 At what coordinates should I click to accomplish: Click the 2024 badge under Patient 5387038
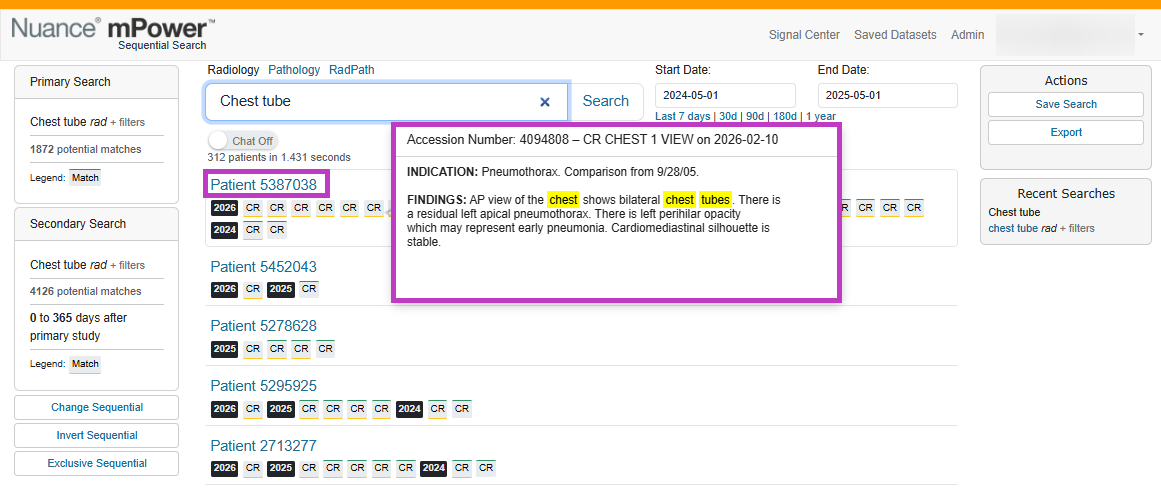click(224, 230)
